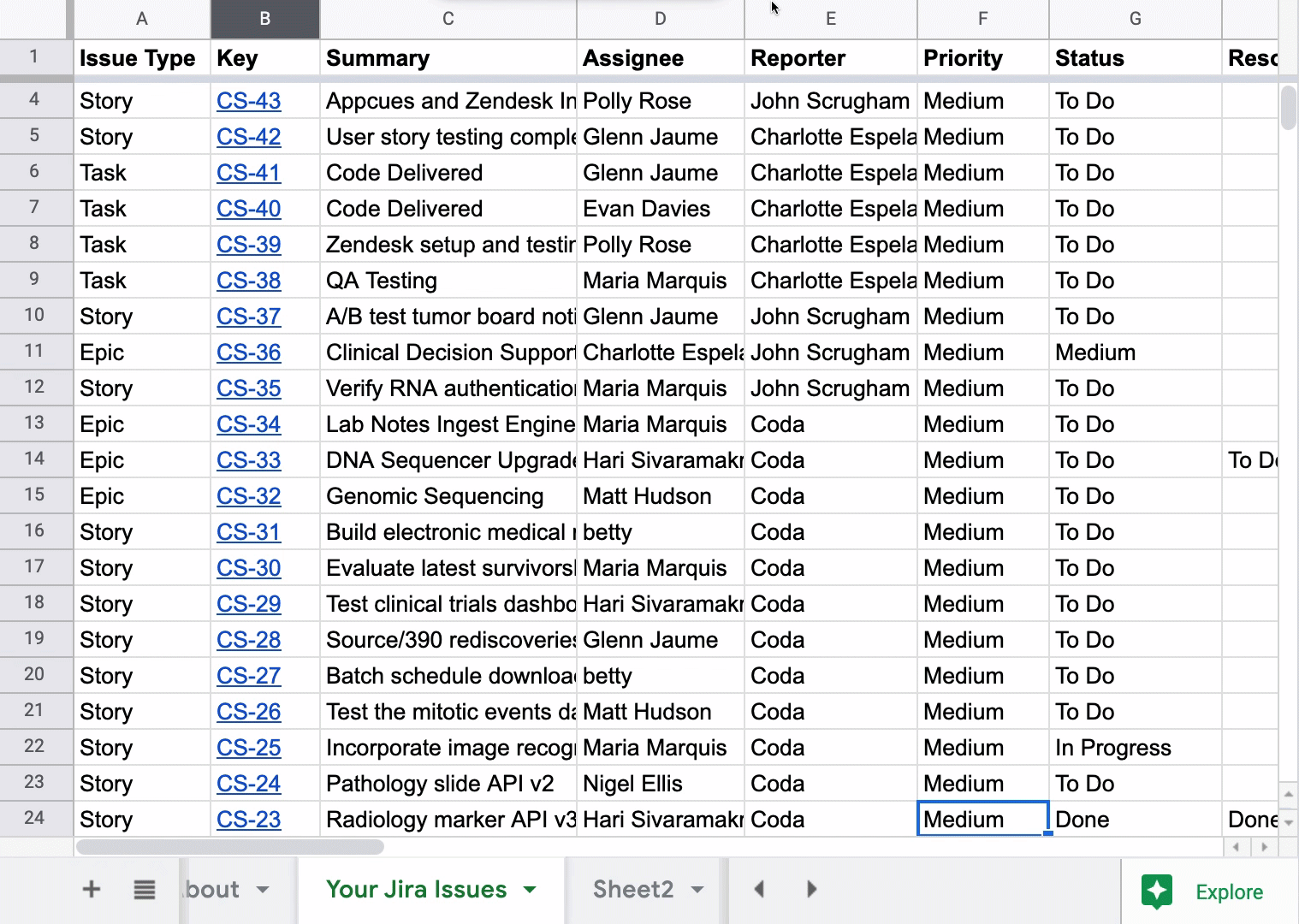The width and height of the screenshot is (1299, 924).
Task: Click the horizontal scrollbar thumb
Action: pyautogui.click(x=229, y=847)
